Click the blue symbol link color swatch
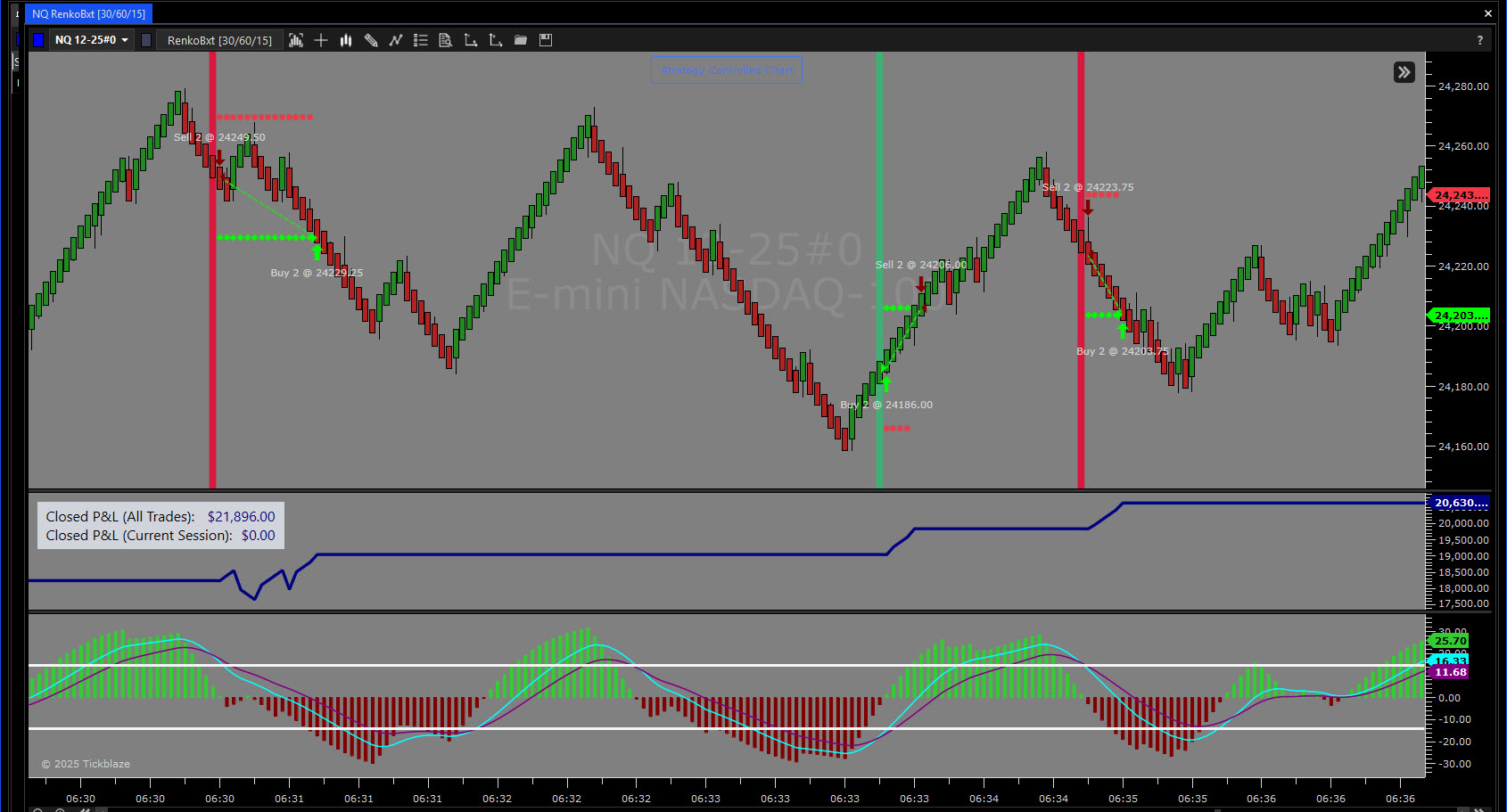The image size is (1507, 812). click(x=38, y=40)
